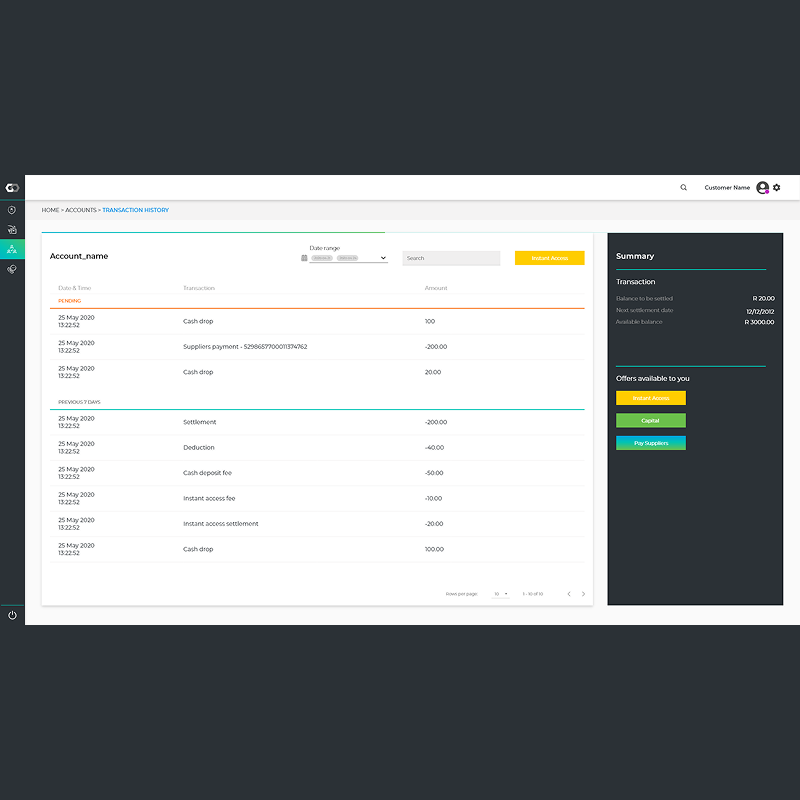Click the highlighted people-hierarchy sidebar icon

[12, 249]
